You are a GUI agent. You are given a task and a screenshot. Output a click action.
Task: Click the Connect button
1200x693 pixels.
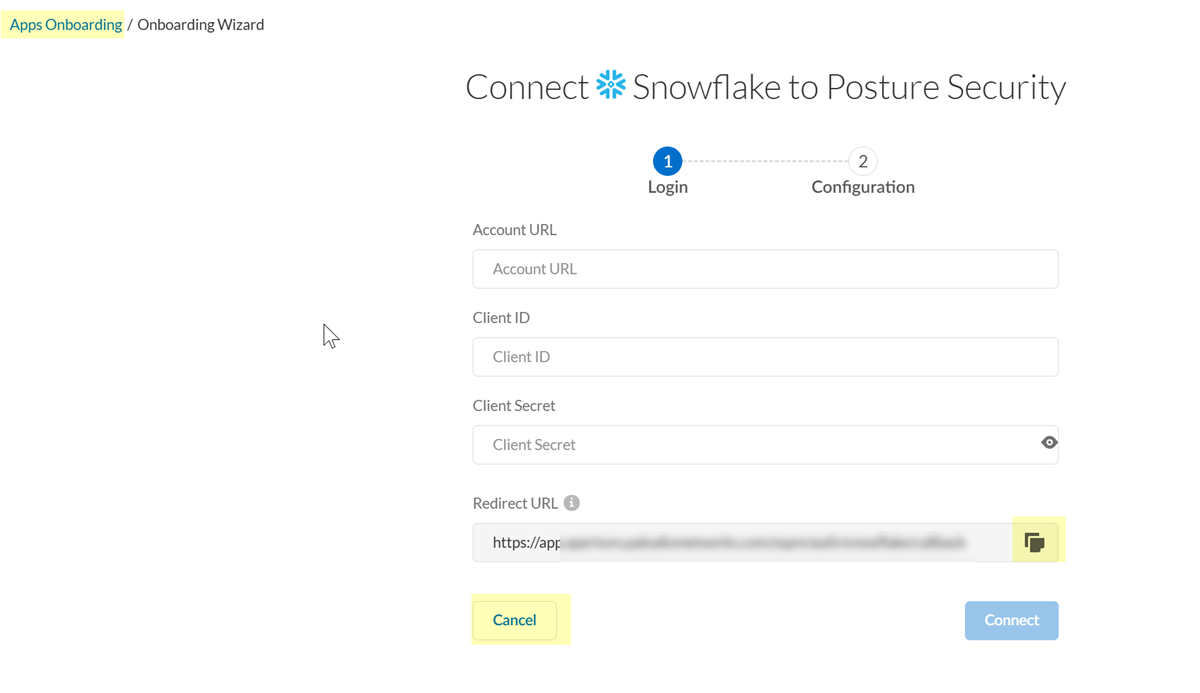click(x=1011, y=620)
